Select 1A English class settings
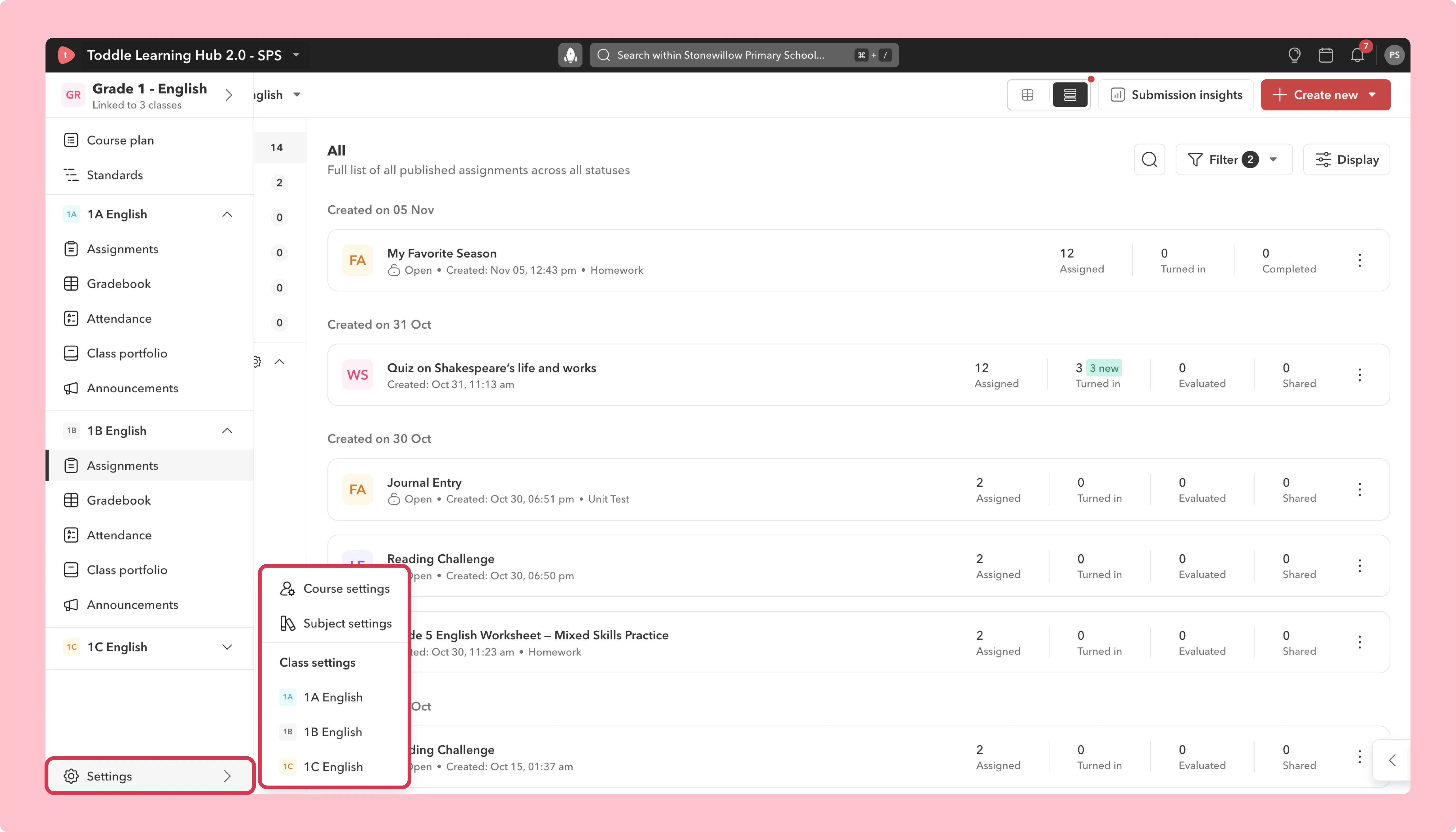The height and width of the screenshot is (832, 1456). click(x=335, y=697)
